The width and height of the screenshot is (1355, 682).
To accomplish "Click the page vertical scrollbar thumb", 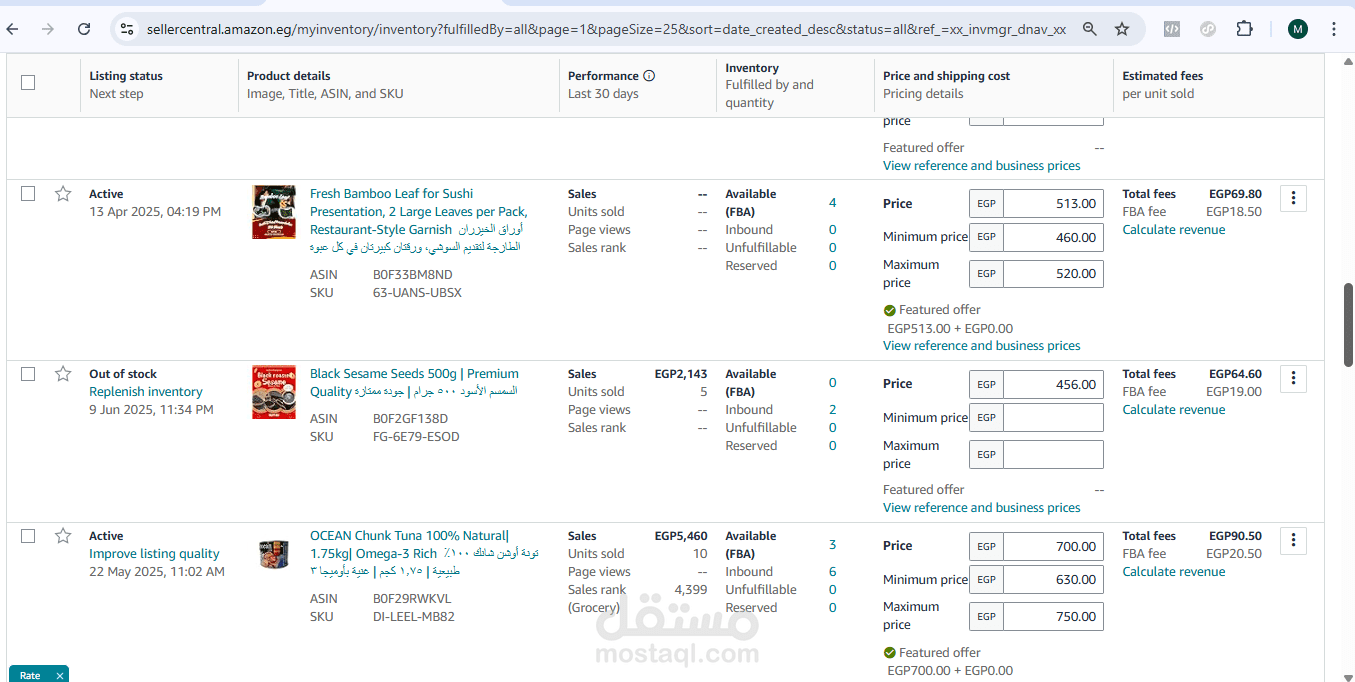I will [x=1348, y=325].
